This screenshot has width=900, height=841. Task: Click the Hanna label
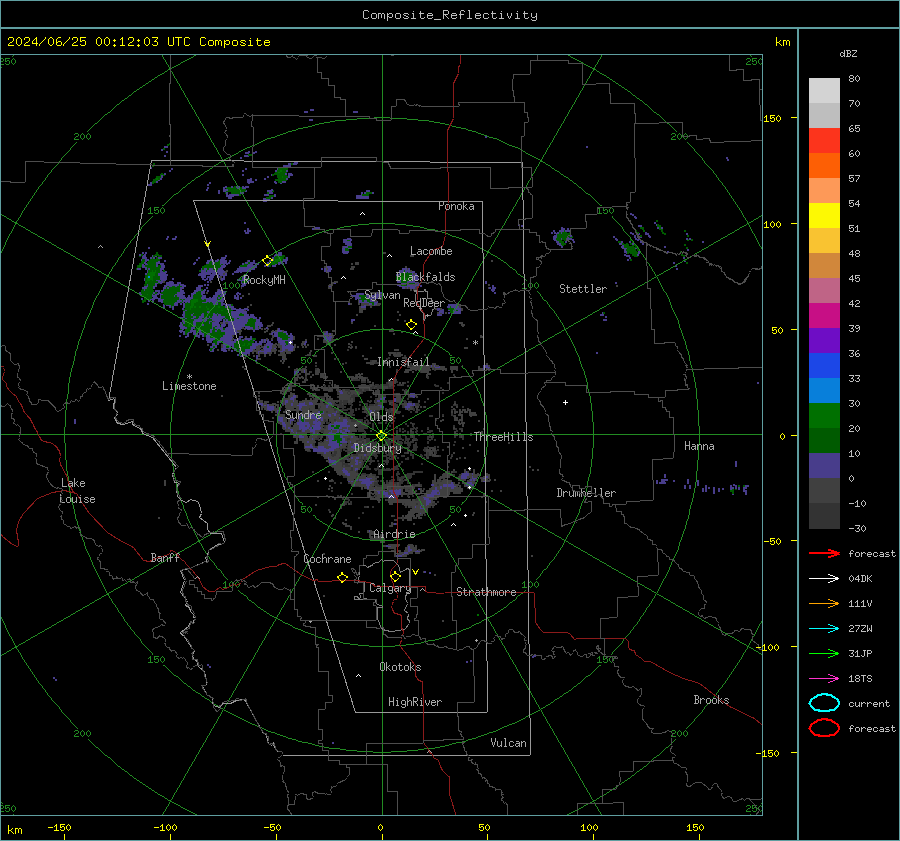click(x=699, y=446)
